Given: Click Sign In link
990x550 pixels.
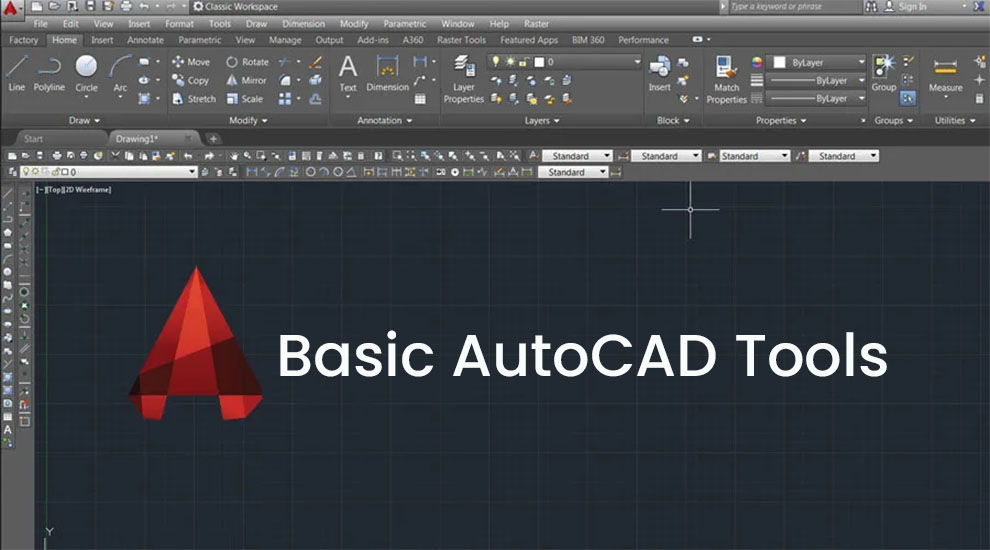Looking at the screenshot, I should [x=912, y=6].
